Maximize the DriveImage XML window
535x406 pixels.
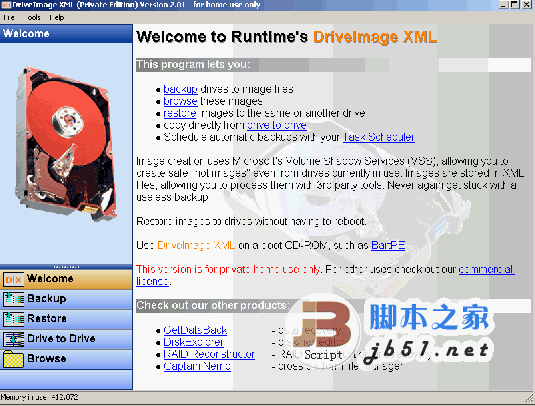(x=515, y=5)
